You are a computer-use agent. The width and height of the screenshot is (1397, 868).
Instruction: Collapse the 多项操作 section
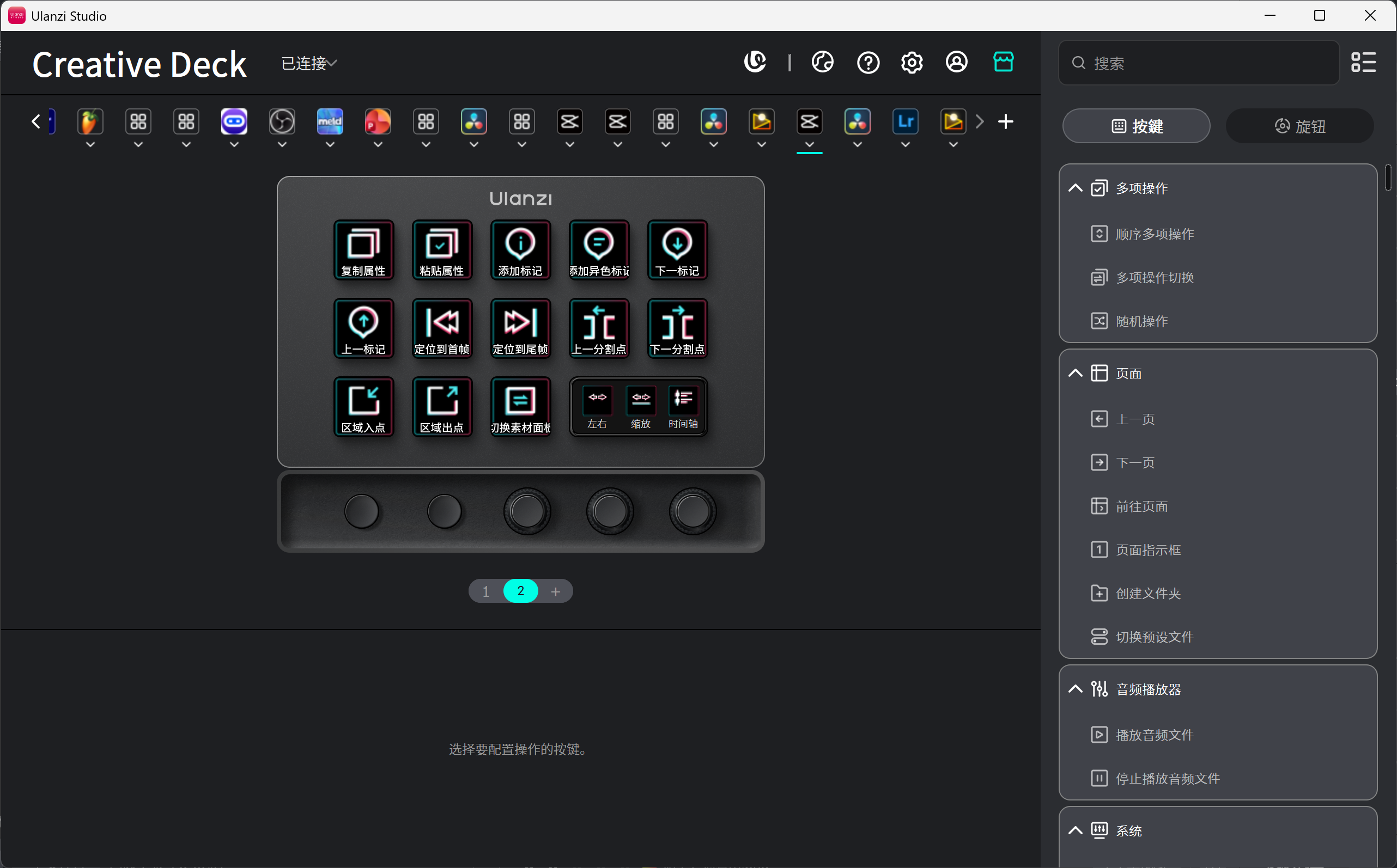coord(1076,188)
